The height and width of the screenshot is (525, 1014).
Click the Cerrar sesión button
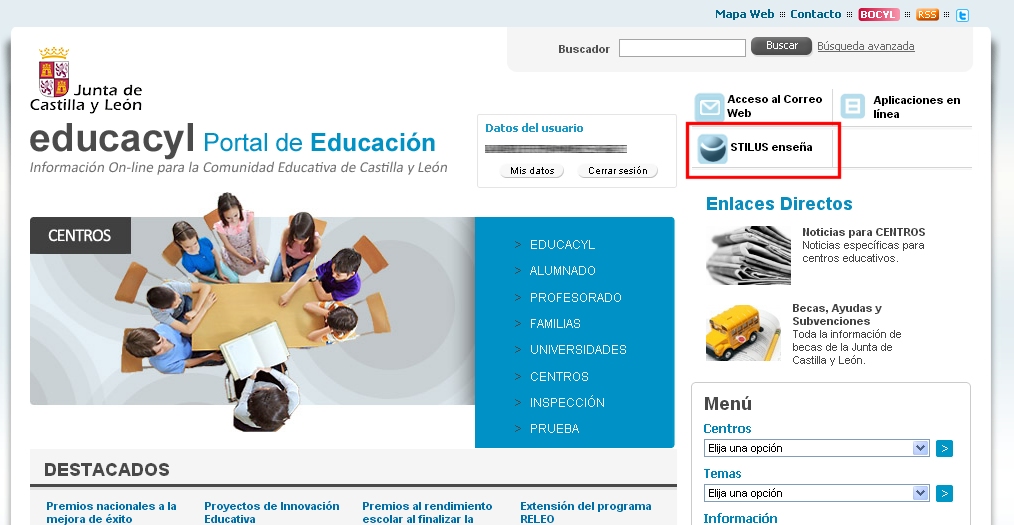618,171
